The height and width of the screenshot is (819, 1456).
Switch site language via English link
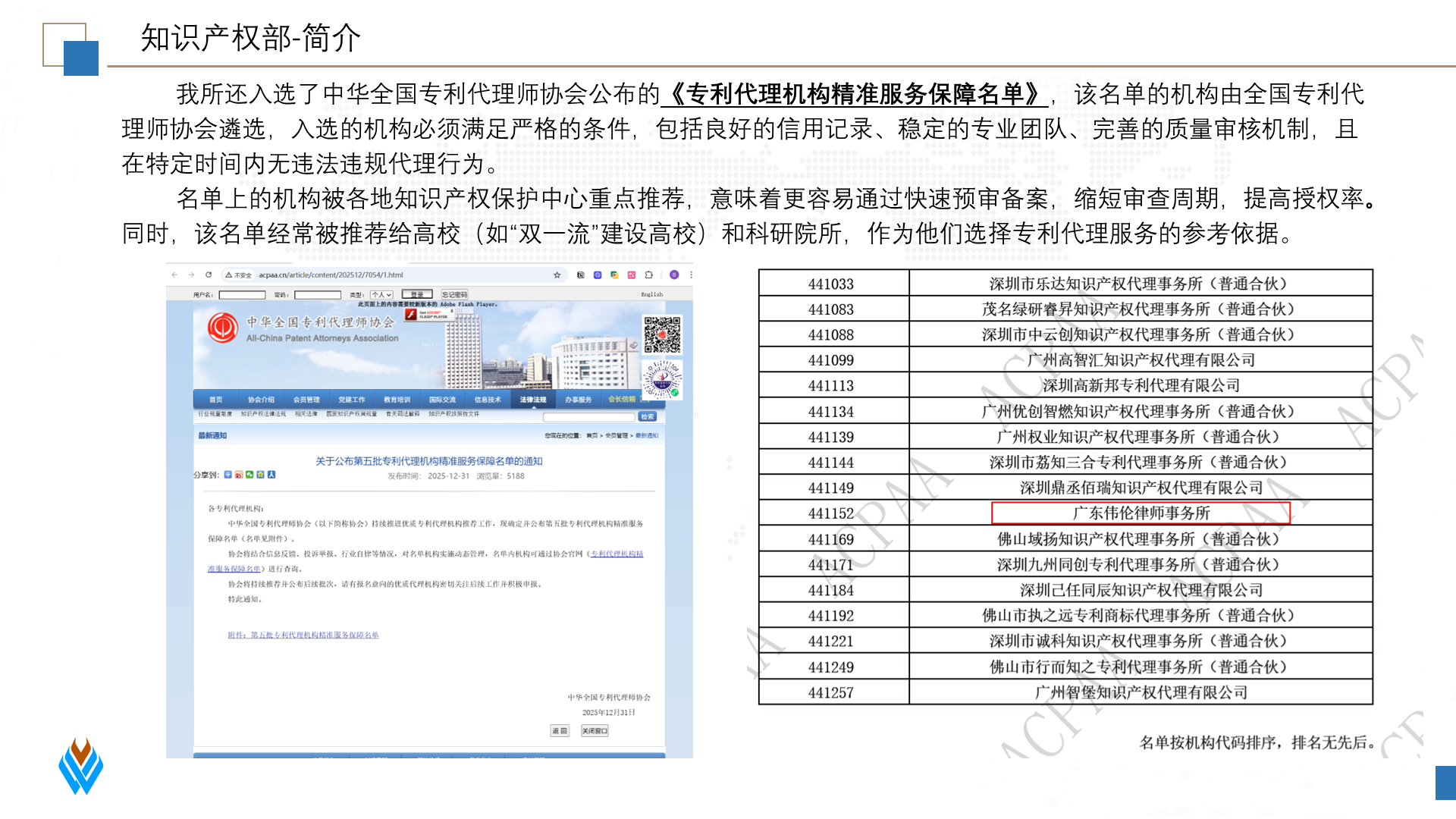point(651,294)
